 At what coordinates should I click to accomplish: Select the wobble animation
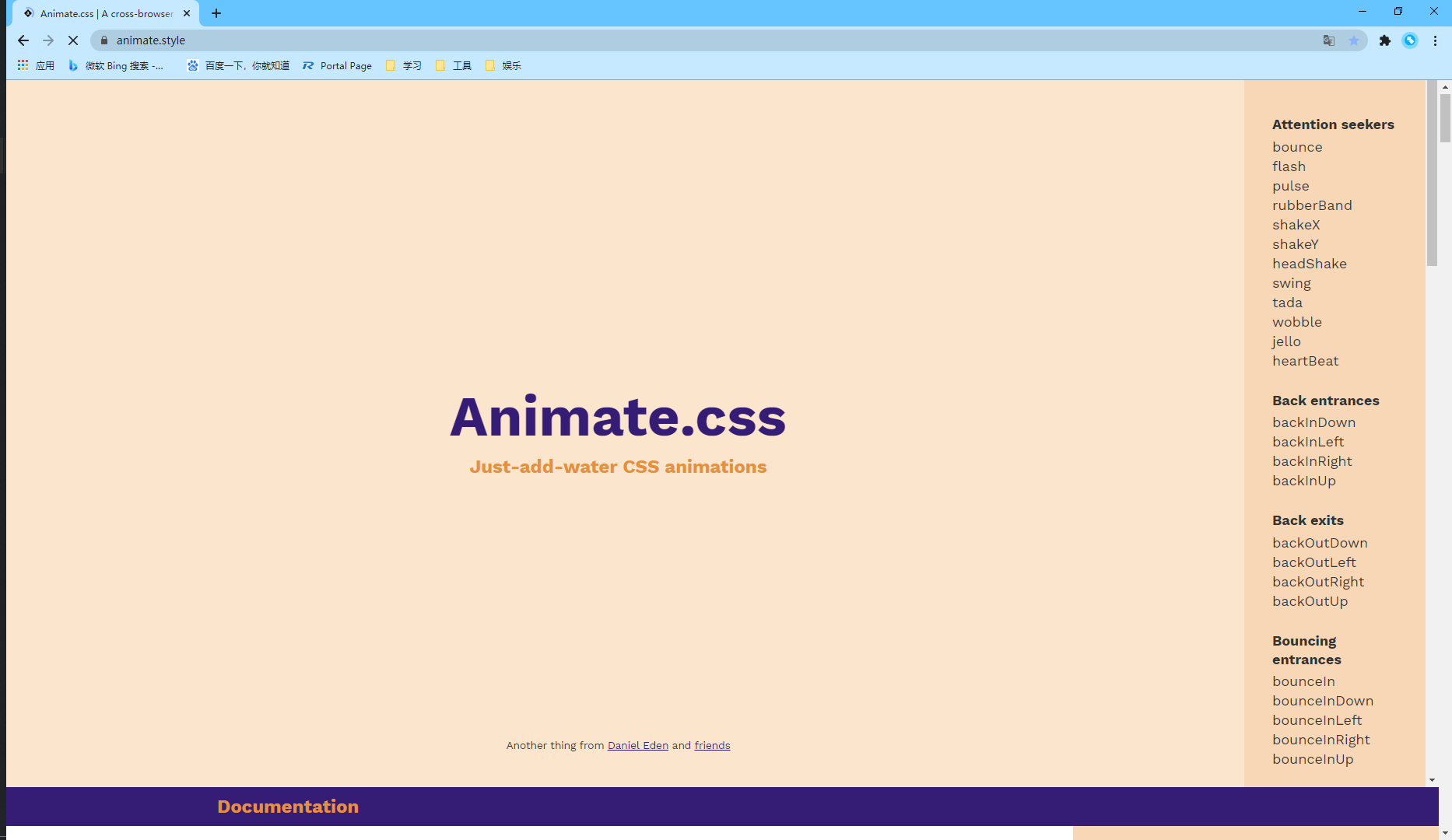pos(1297,322)
